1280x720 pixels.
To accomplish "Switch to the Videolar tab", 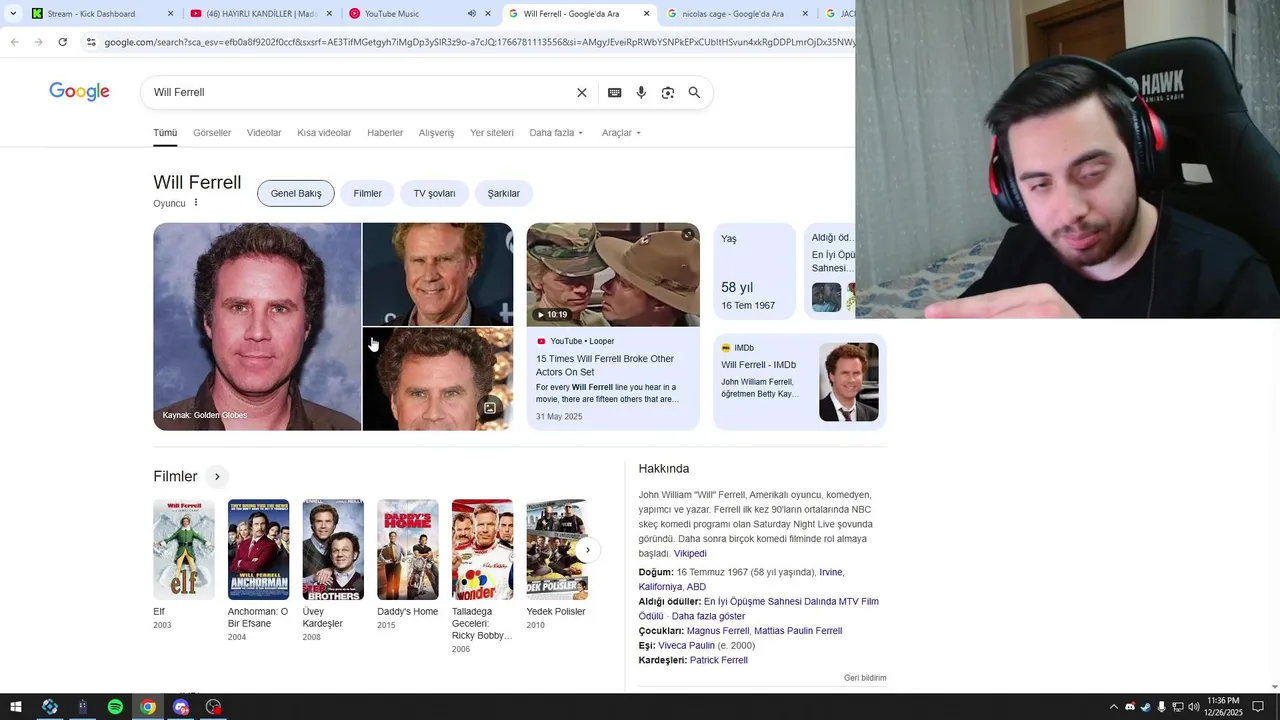I will [264, 133].
